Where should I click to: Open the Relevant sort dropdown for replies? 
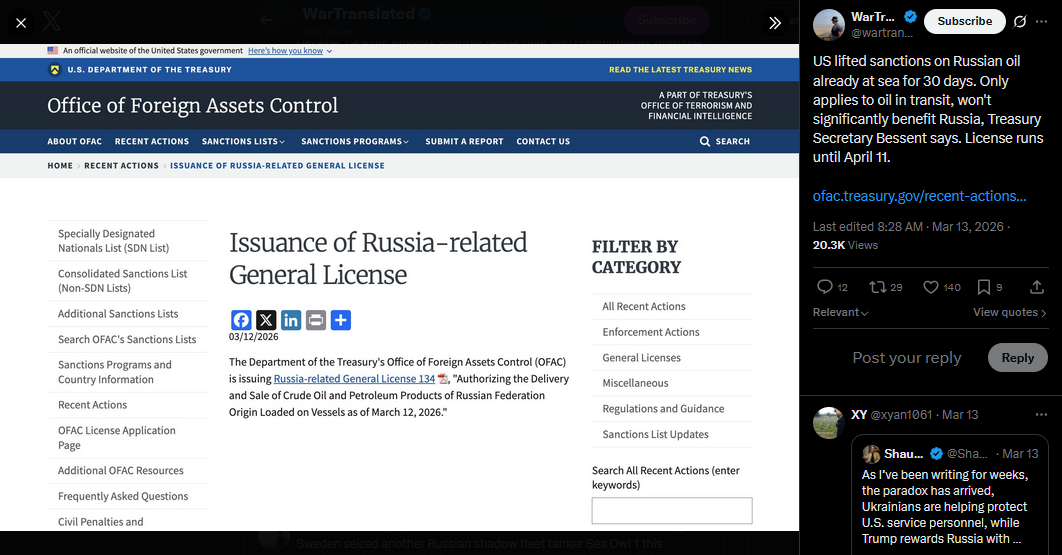841,312
